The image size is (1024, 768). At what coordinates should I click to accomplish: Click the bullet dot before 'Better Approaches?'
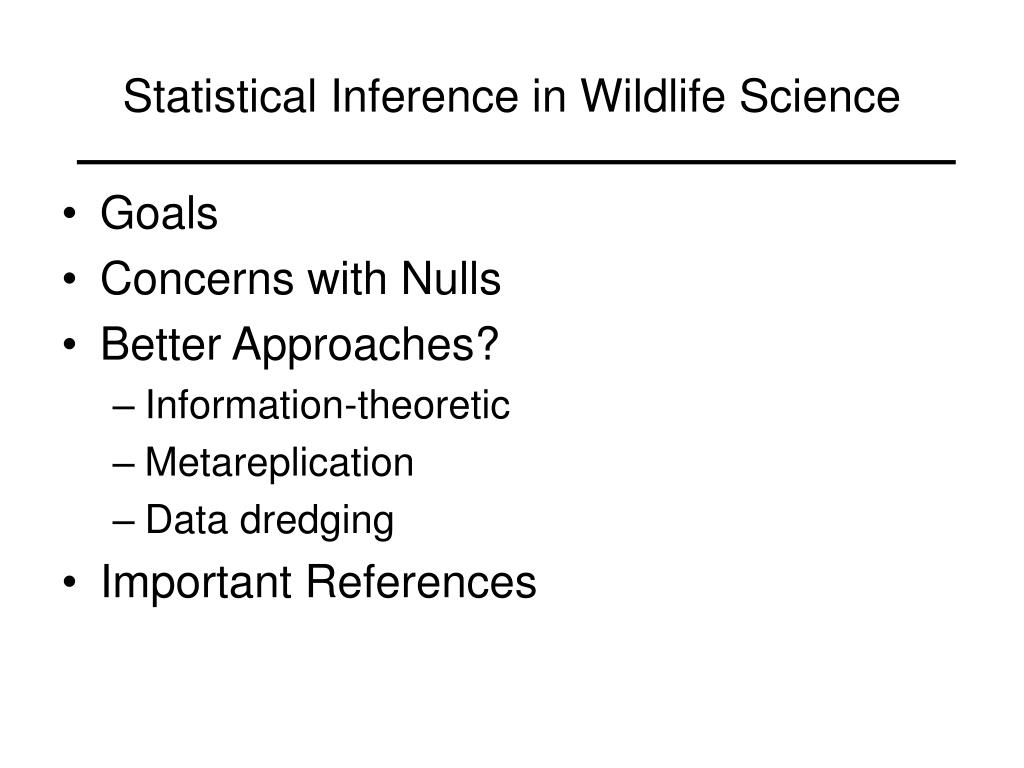[x=70, y=344]
